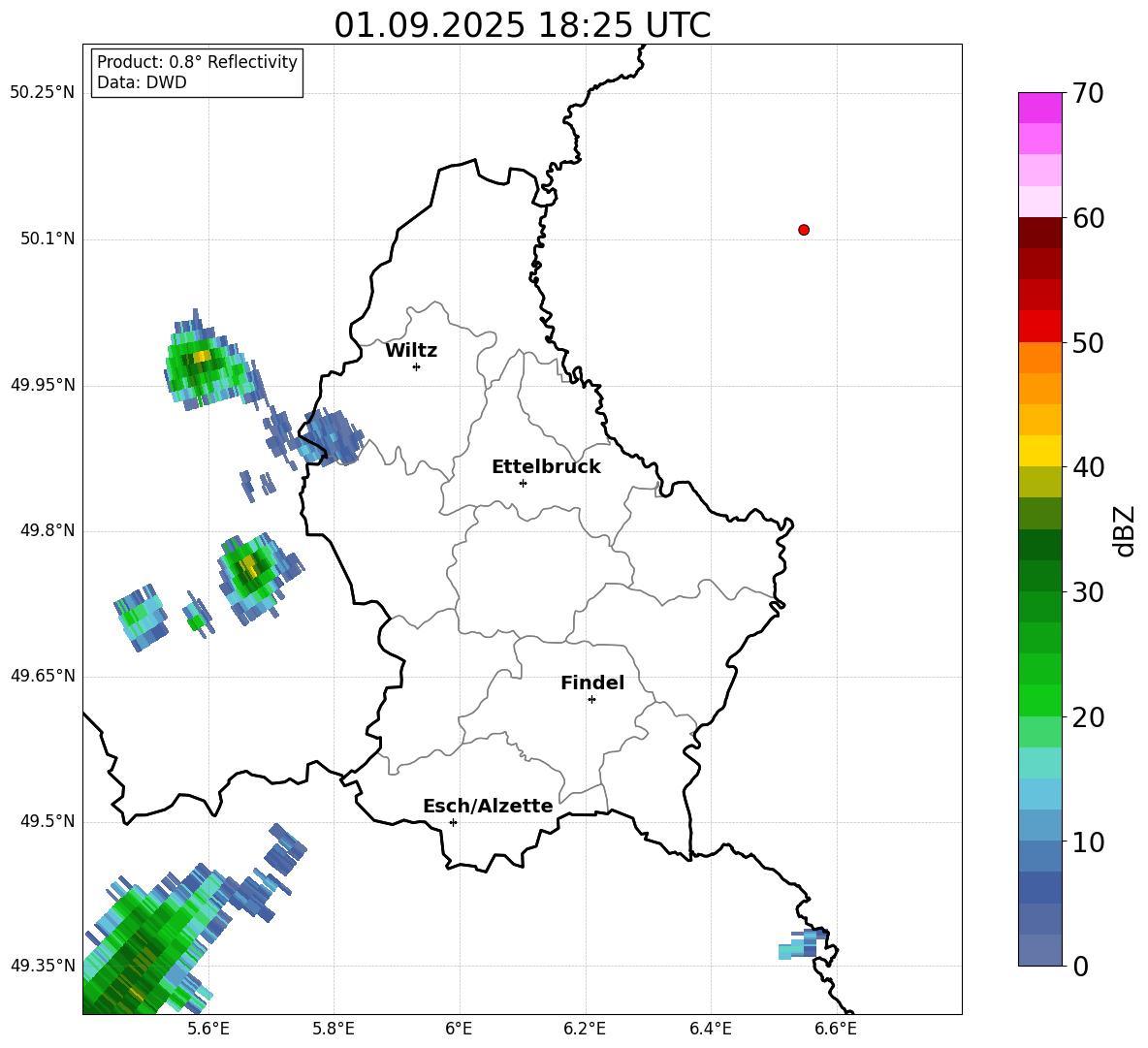Click the 5.8°E longitude label
The height and width of the screenshot is (1048, 1148).
click(x=334, y=1029)
